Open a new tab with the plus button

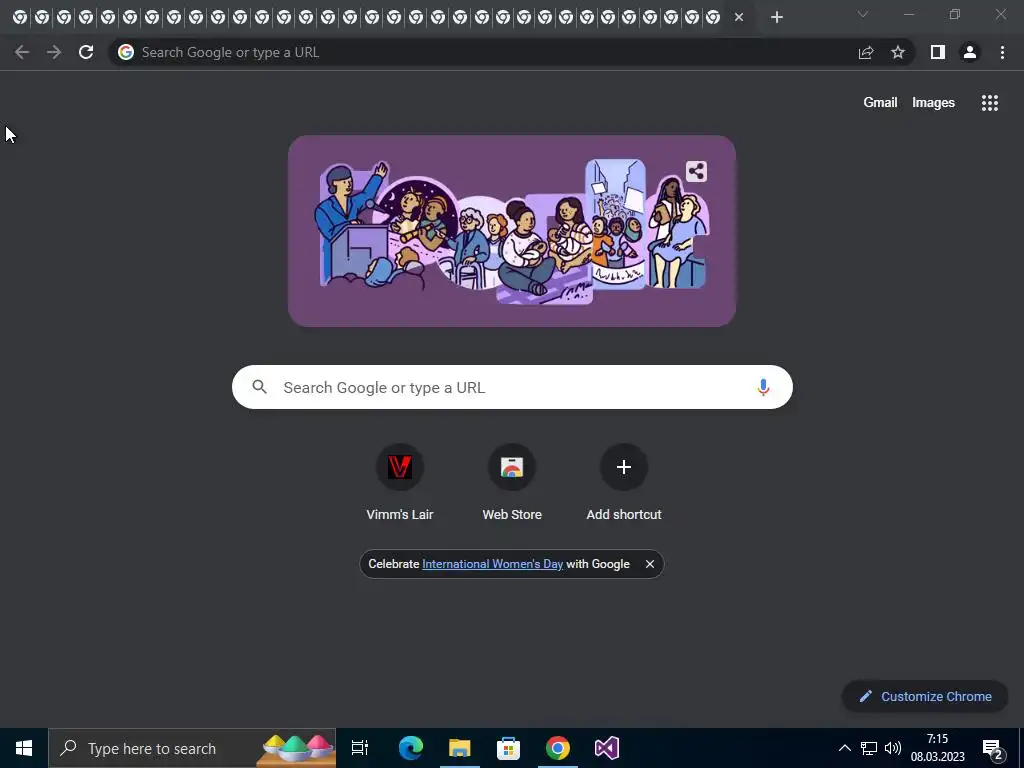776,18
